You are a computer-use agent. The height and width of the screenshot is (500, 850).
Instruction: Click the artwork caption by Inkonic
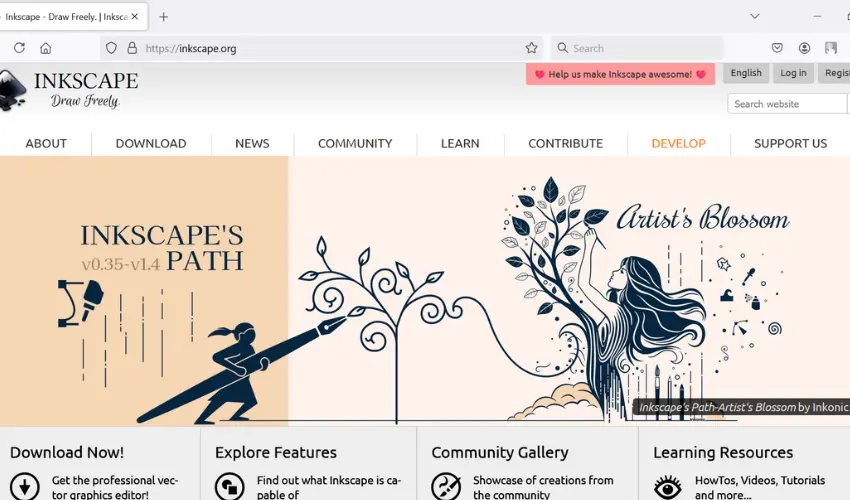tap(743, 407)
